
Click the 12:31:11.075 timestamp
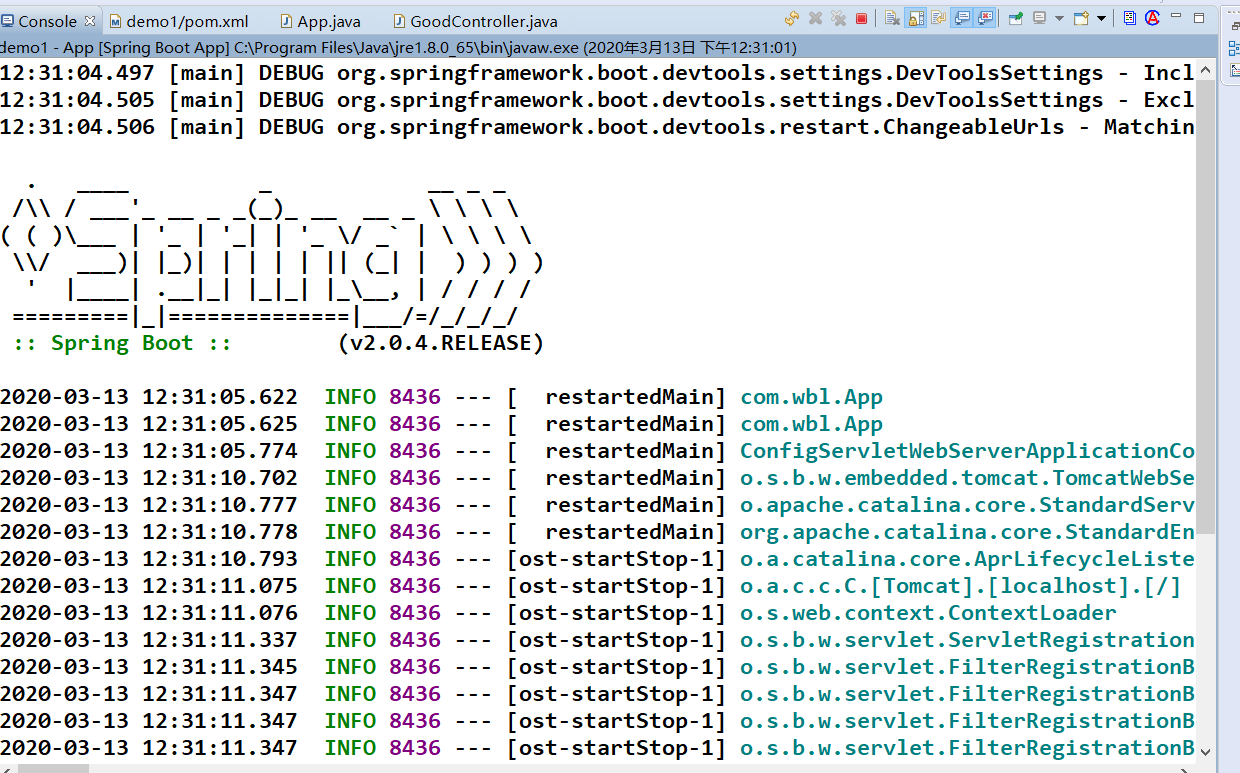220,586
